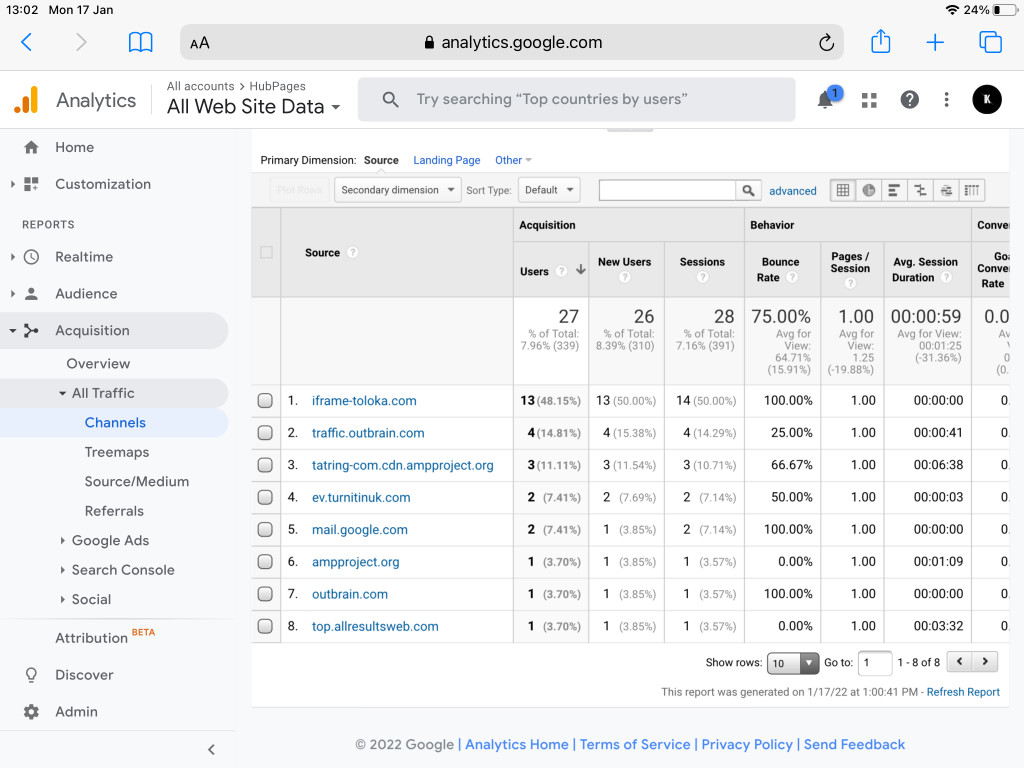Check the box for top.allresultsweb.com row

pos(265,626)
